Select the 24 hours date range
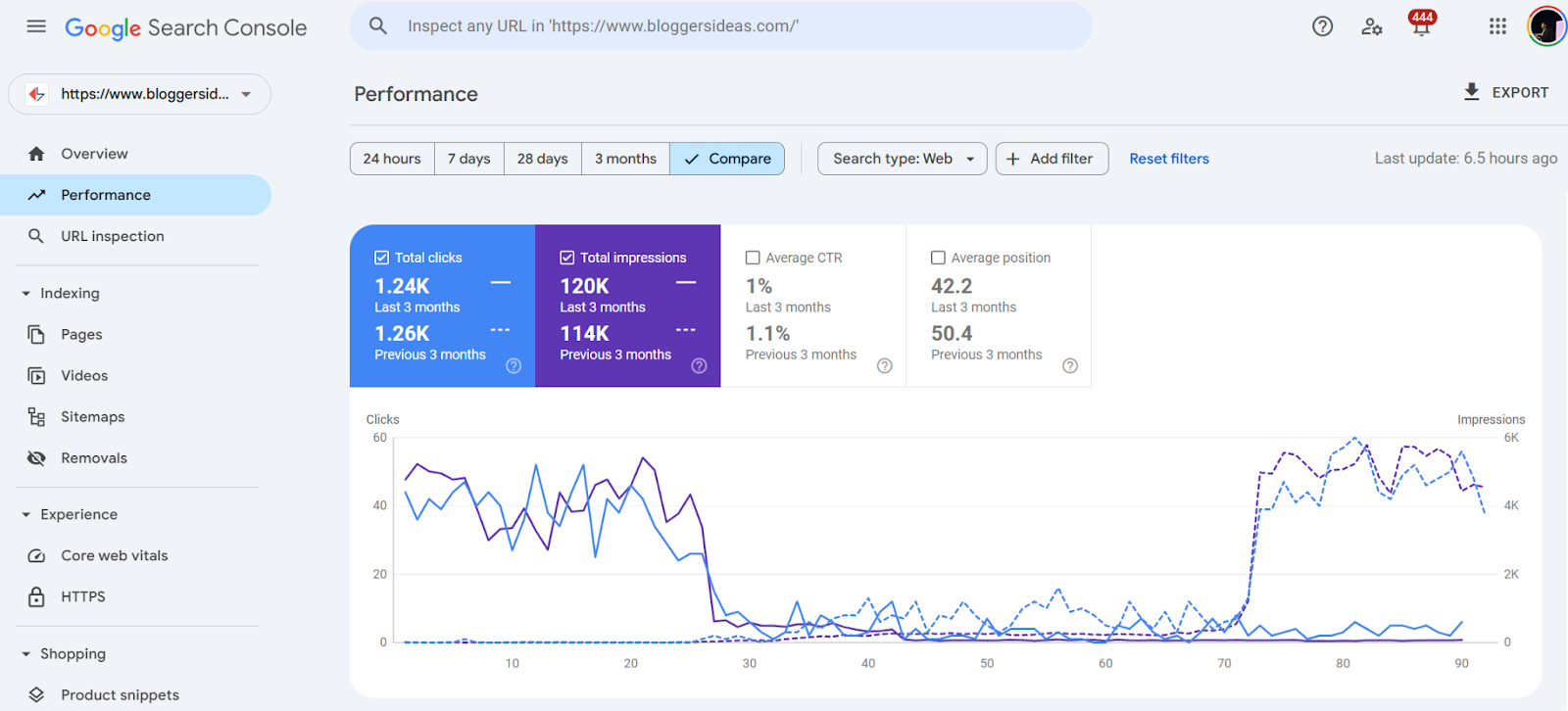Screen dimensions: 1568x711 coord(392,159)
